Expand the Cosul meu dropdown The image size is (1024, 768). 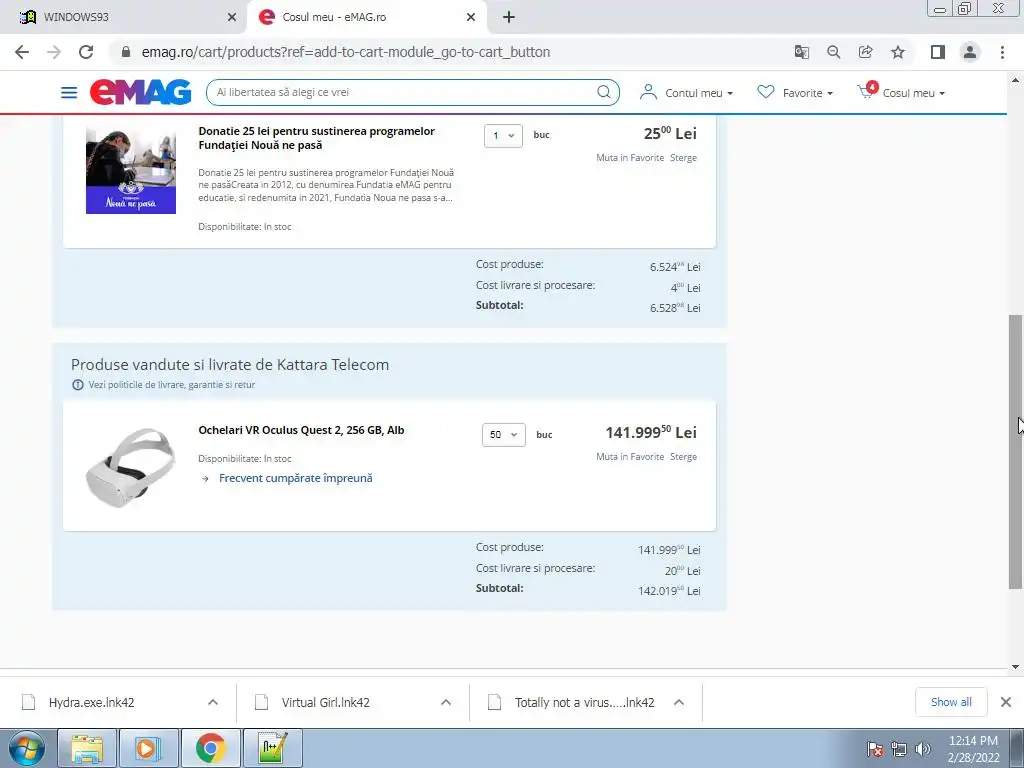point(942,93)
